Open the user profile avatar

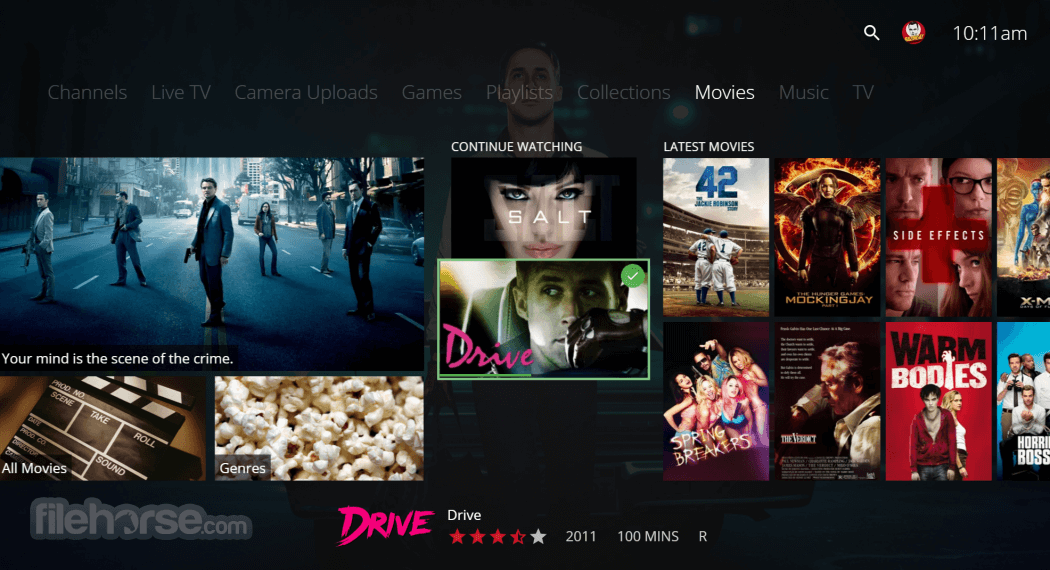(x=913, y=32)
